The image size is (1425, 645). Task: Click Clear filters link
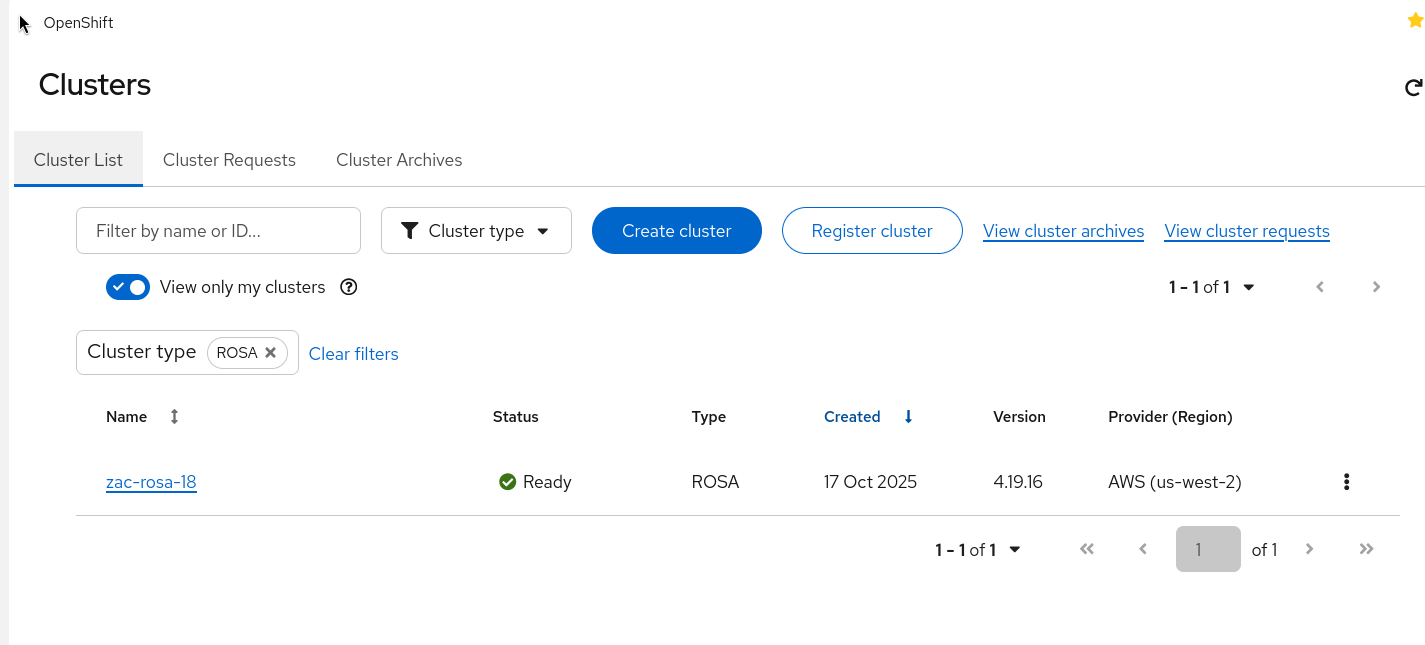[x=353, y=354]
